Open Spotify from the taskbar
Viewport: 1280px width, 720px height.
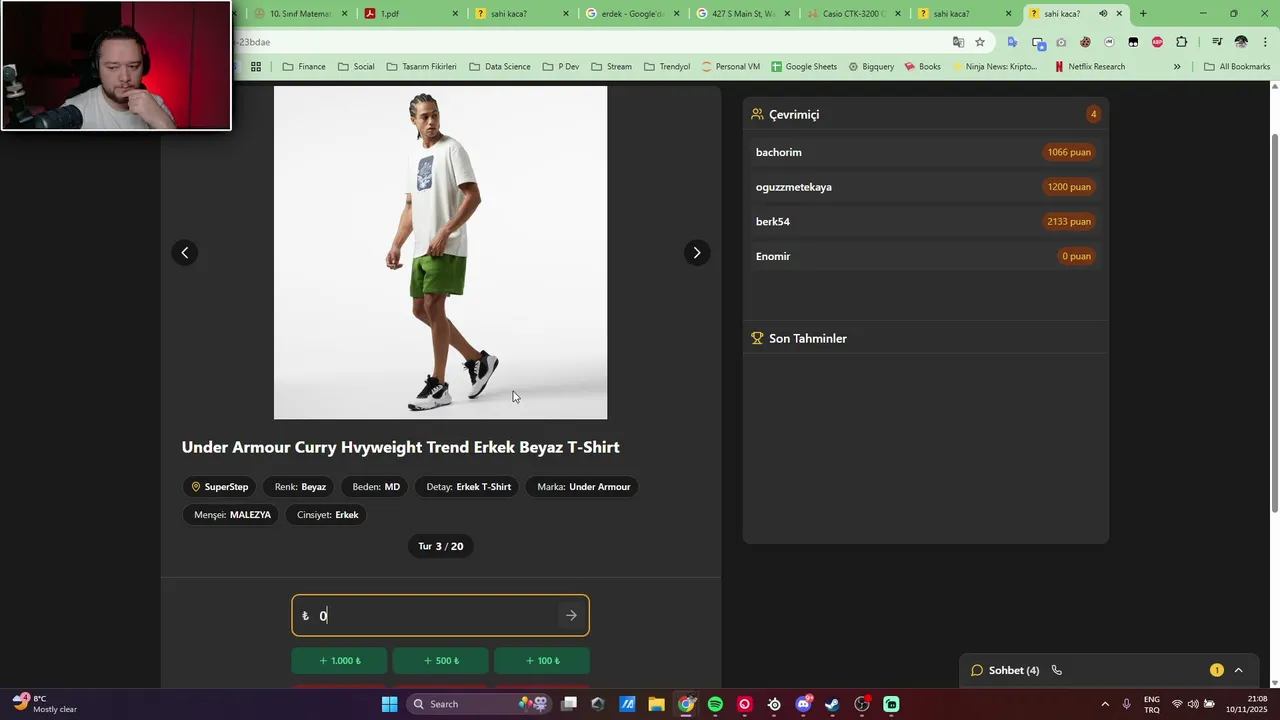pos(715,704)
